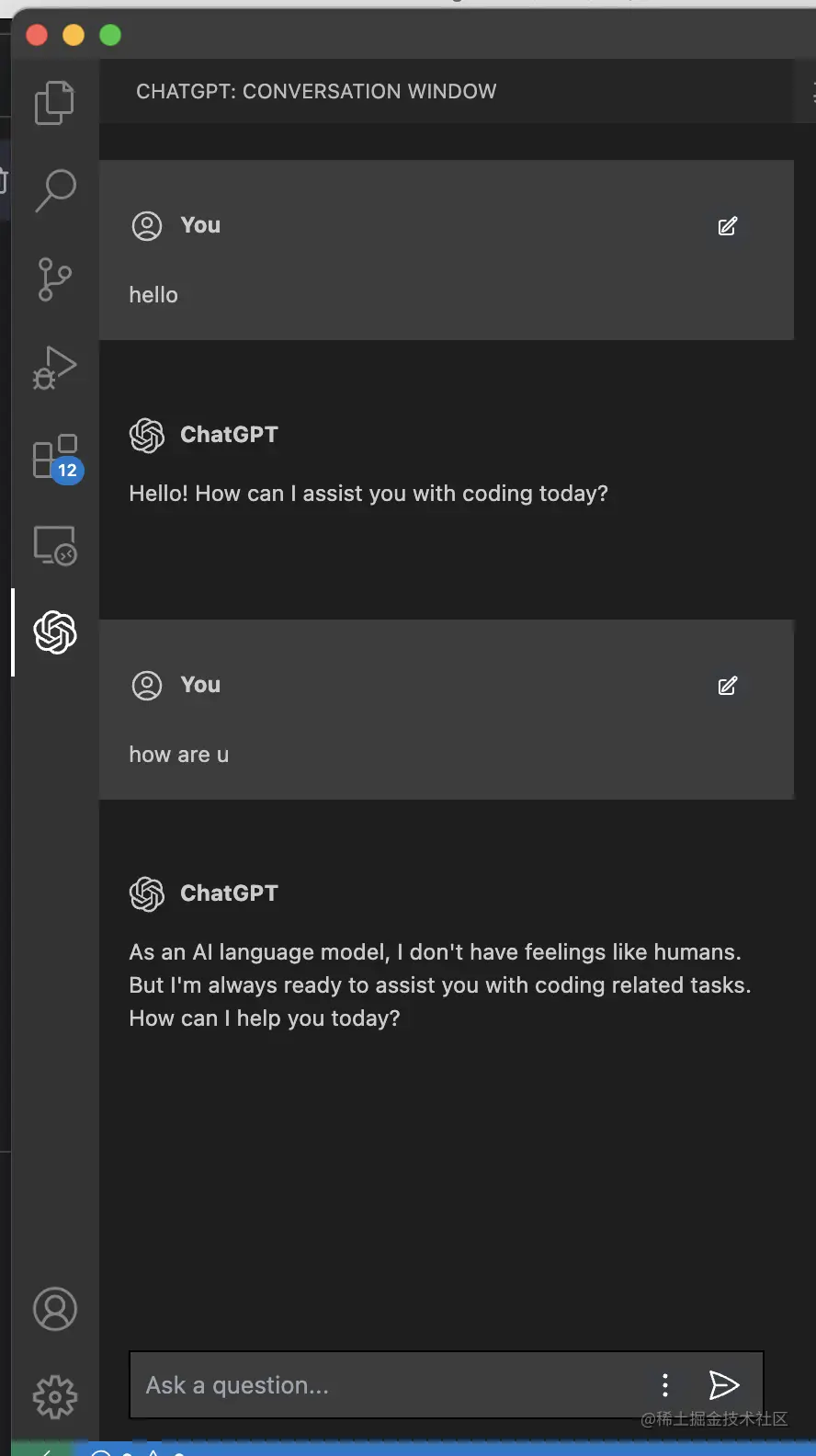The width and height of the screenshot is (816, 1456).
Task: Open the Remote Explorer view
Action: click(55, 545)
